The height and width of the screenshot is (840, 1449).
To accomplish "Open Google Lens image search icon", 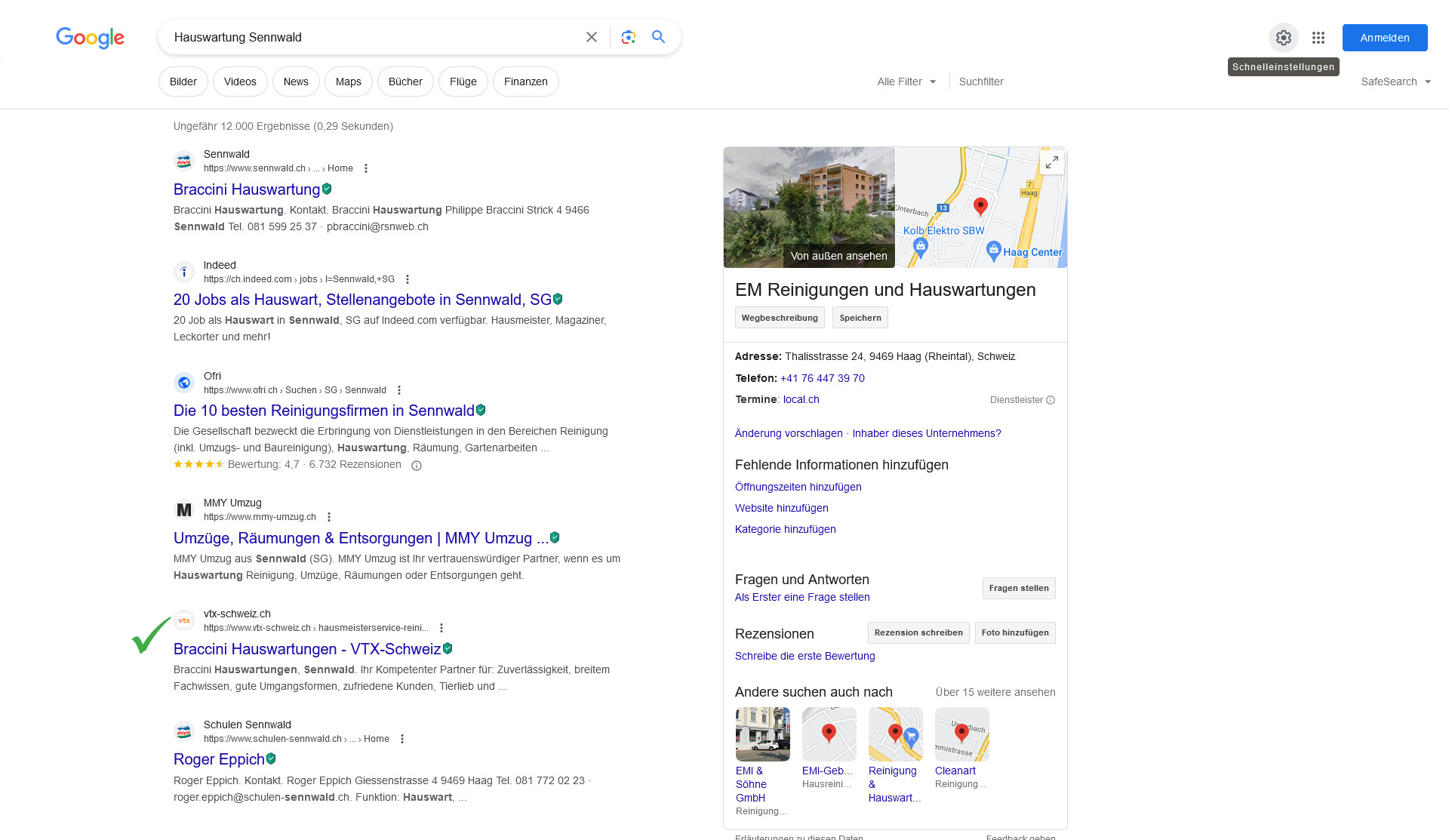I will click(x=629, y=37).
